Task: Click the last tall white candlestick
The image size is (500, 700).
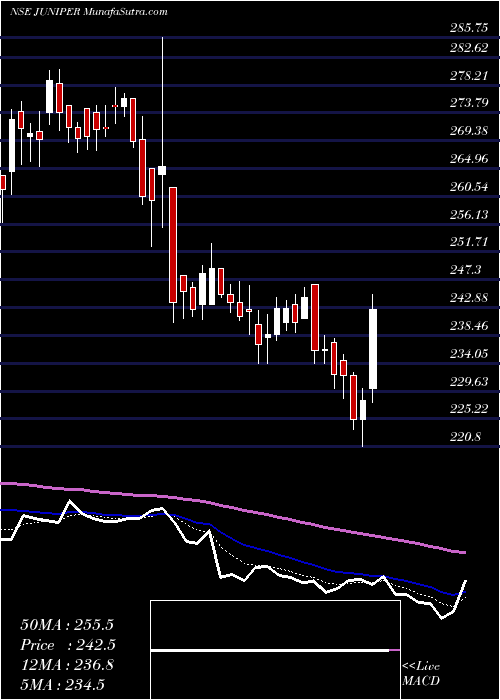Action: pos(373,349)
